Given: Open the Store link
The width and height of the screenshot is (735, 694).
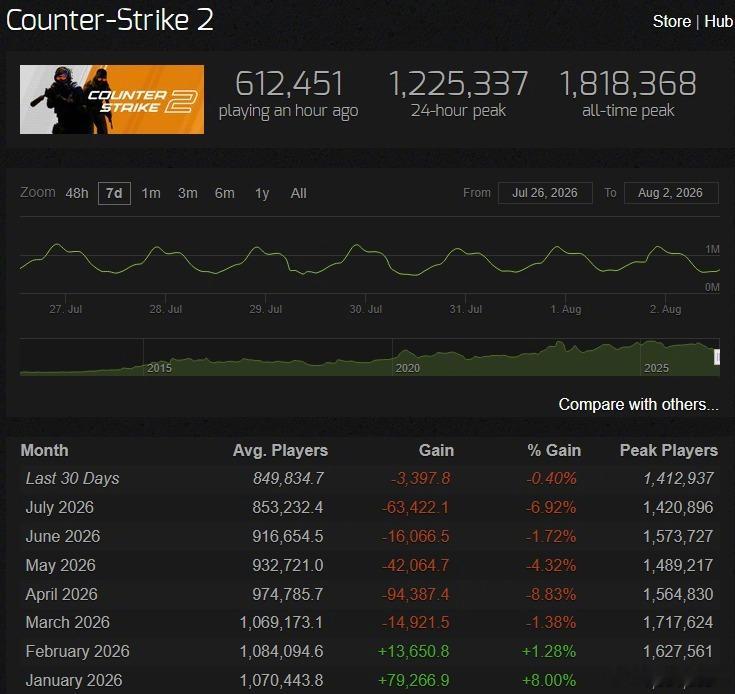Looking at the screenshot, I should [x=671, y=22].
